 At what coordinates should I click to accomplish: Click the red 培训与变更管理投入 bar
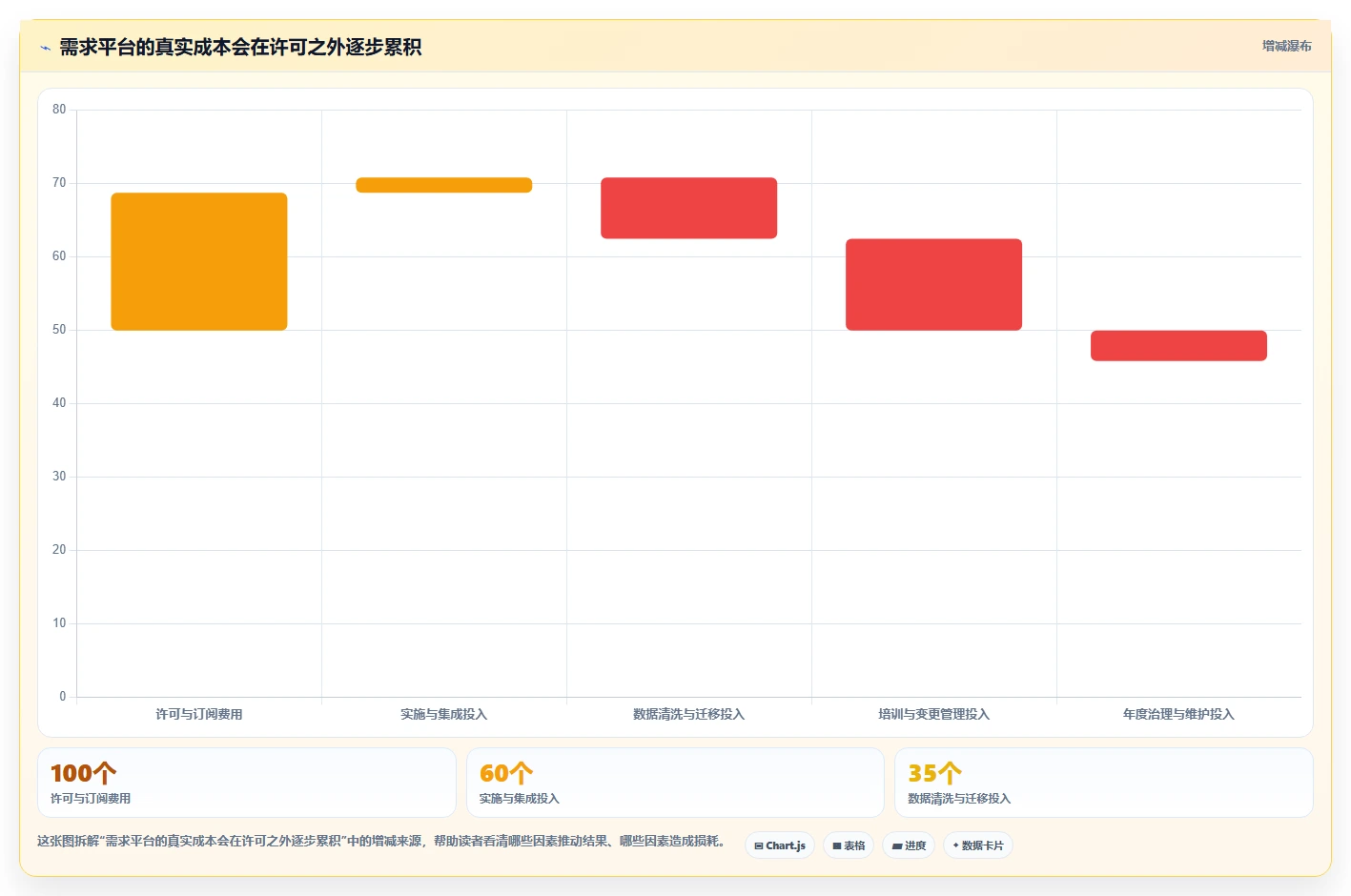coord(934,285)
